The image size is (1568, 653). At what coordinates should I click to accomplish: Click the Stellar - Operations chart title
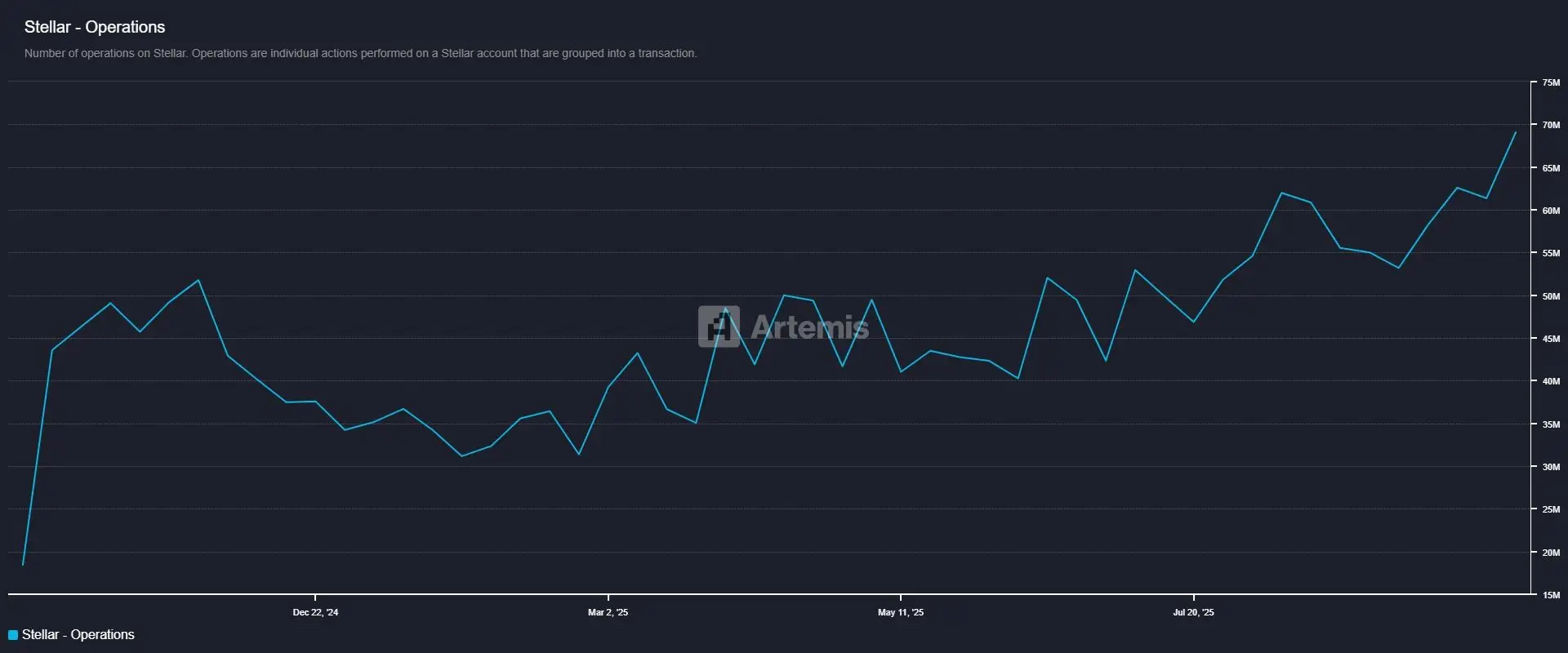(95, 27)
